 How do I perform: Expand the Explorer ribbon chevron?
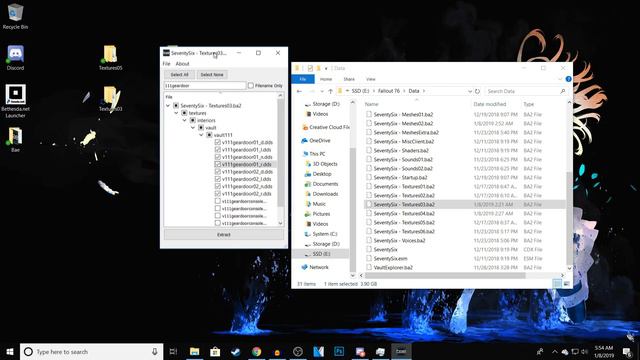(560, 79)
